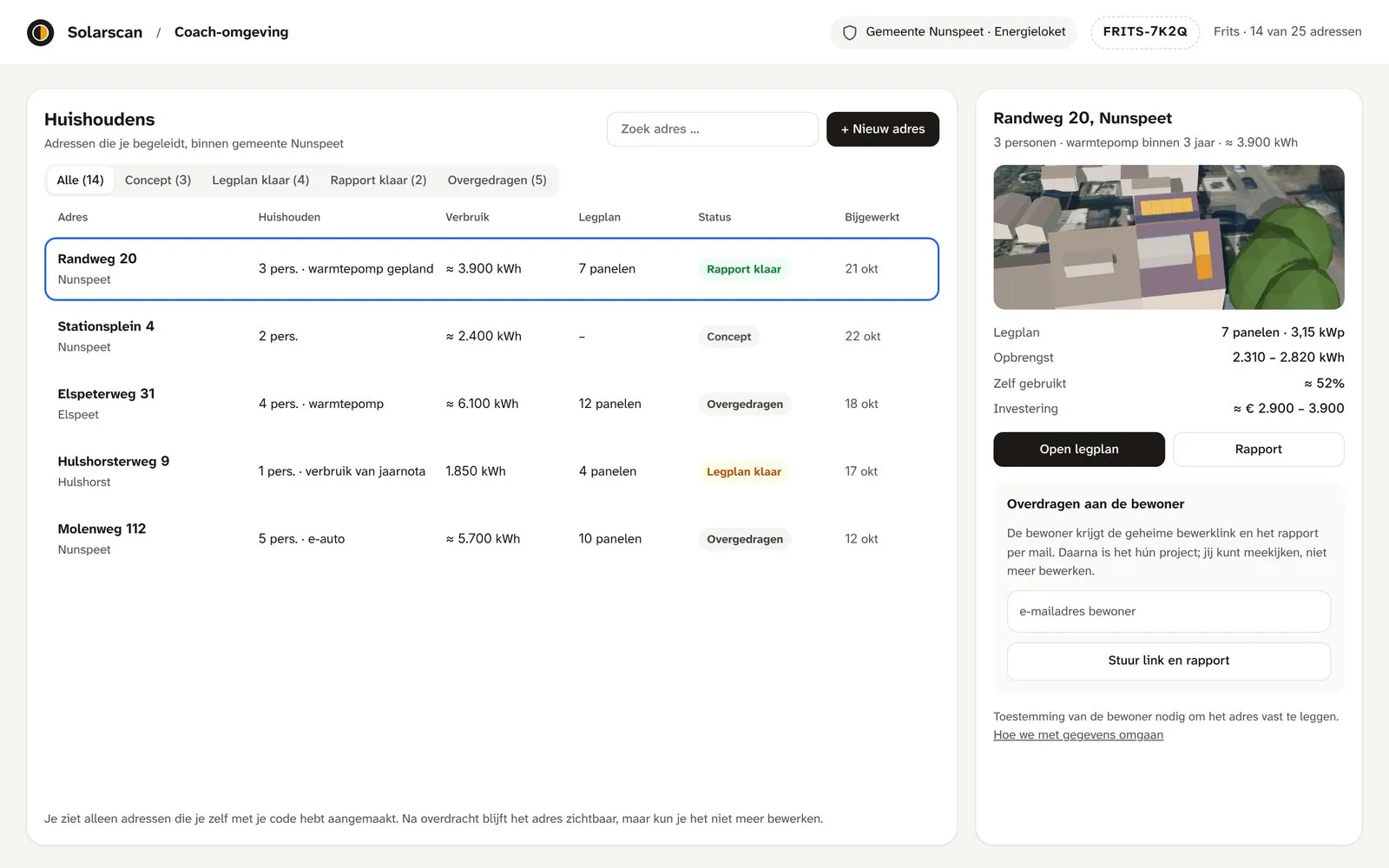Click the 12 panelen cell
This screenshot has width=1389, height=868.
pyautogui.click(x=609, y=404)
